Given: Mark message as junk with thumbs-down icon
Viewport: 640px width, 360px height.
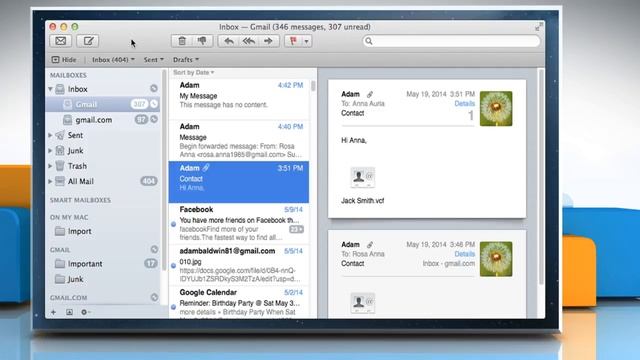Looking at the screenshot, I should click(x=202, y=41).
